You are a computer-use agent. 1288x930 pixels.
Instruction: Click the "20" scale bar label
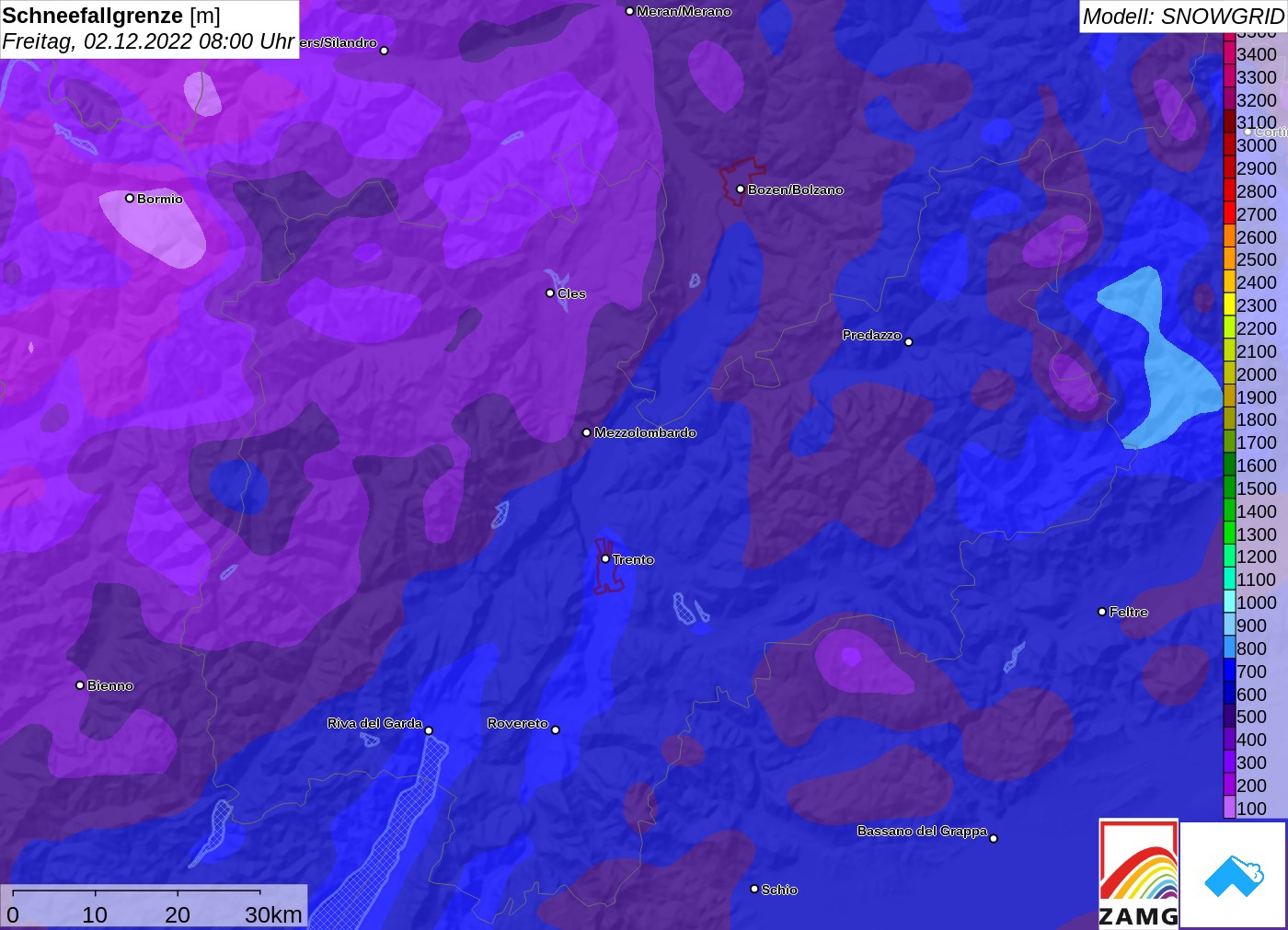click(x=178, y=914)
